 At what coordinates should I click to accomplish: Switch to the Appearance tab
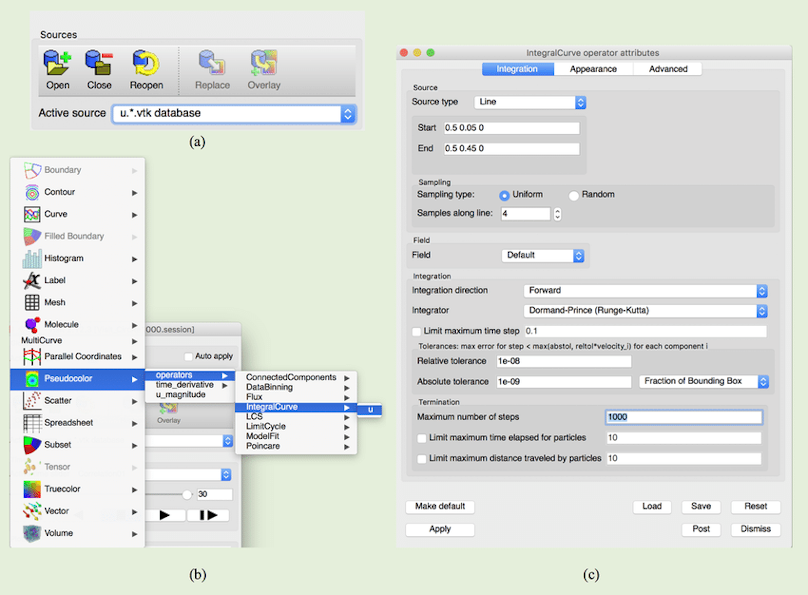coord(593,69)
